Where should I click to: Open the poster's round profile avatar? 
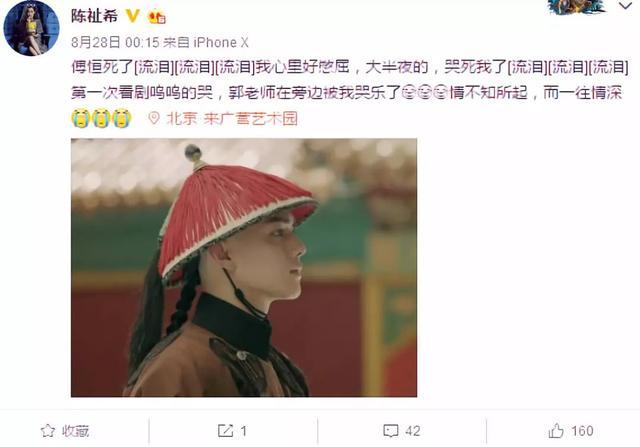click(31, 28)
